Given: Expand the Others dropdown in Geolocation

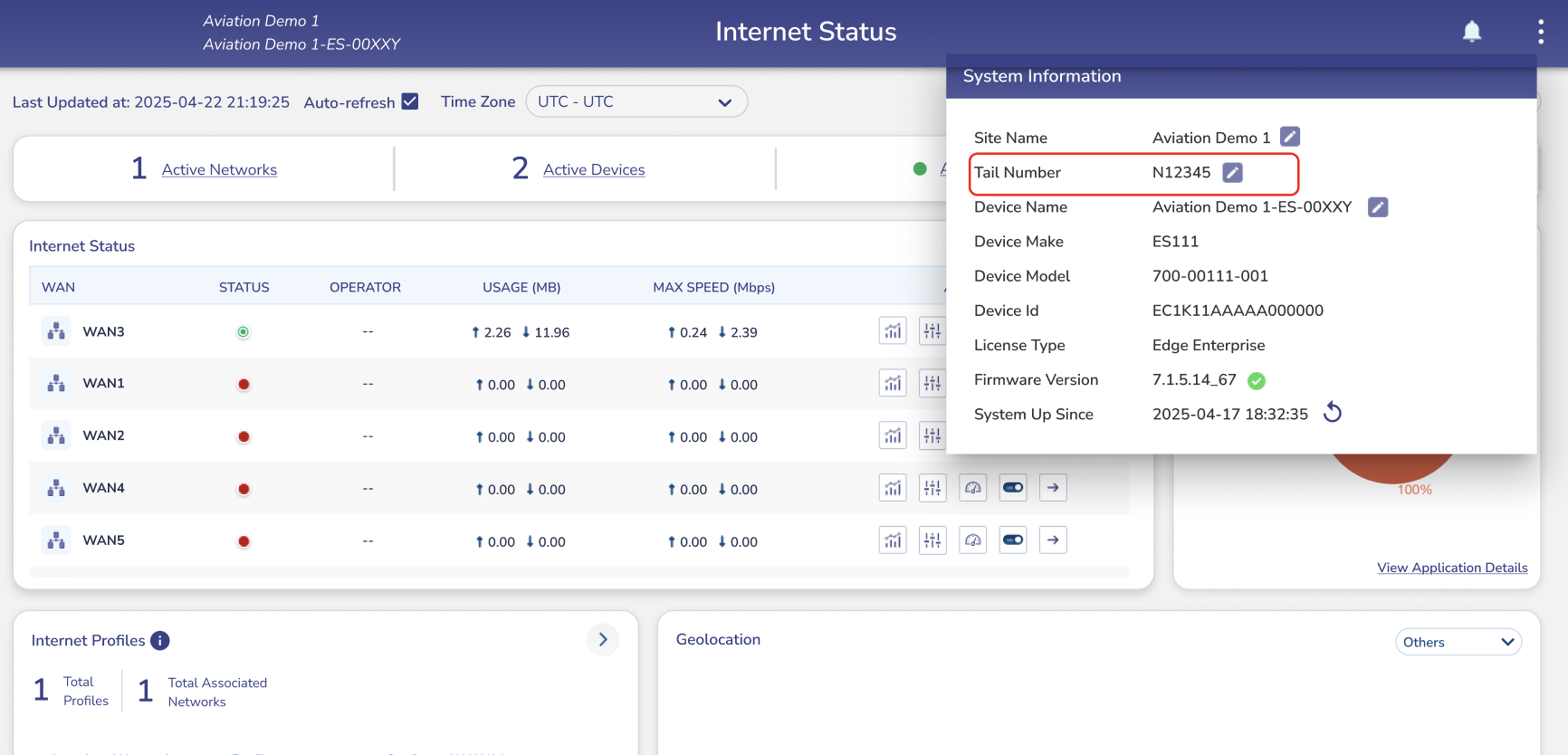Looking at the screenshot, I should point(1458,642).
